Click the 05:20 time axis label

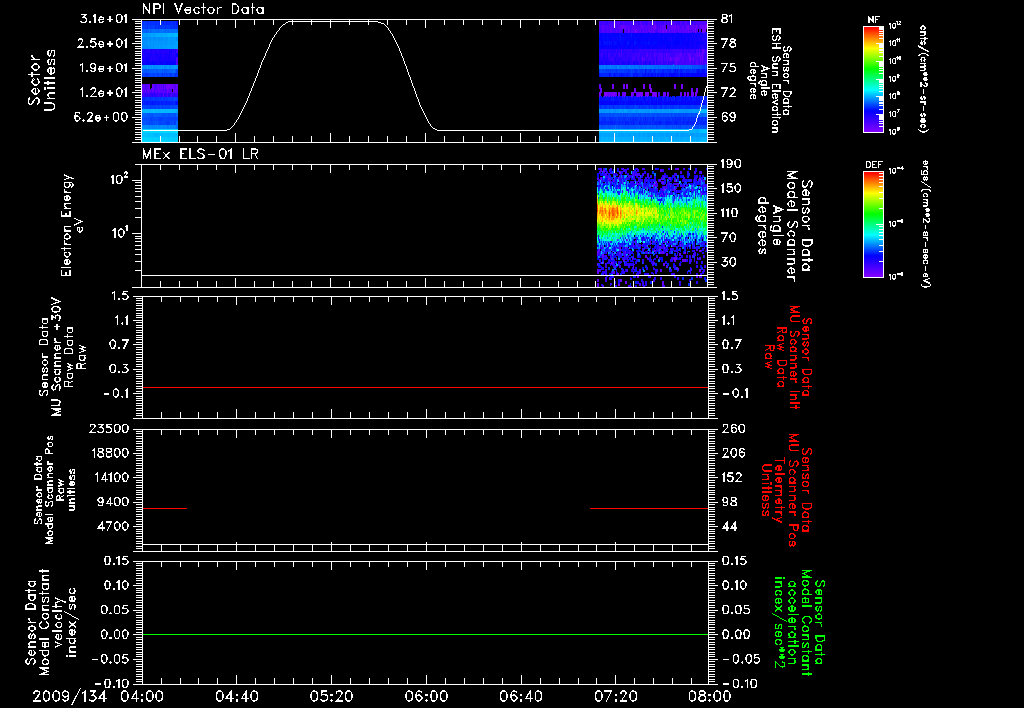(x=331, y=696)
